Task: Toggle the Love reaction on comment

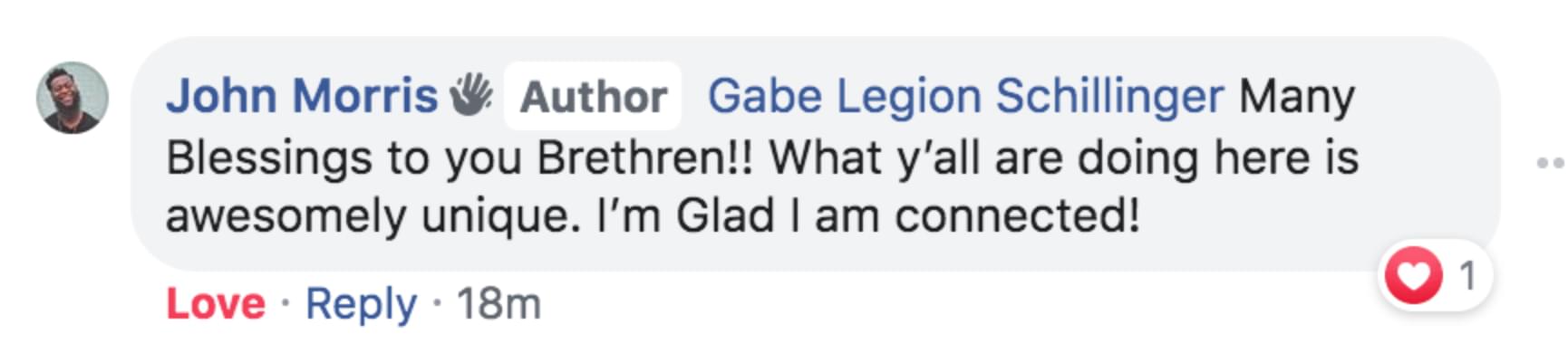Action: (216, 303)
